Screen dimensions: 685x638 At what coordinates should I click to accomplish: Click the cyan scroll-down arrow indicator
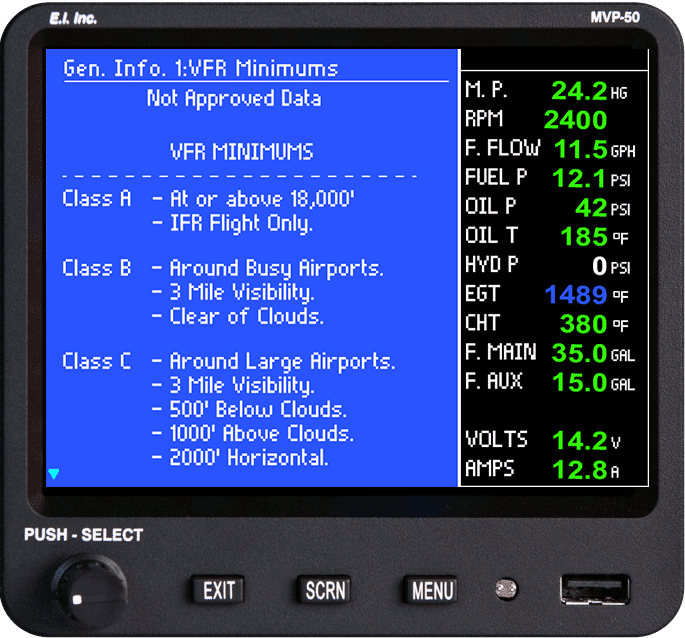tap(54, 473)
